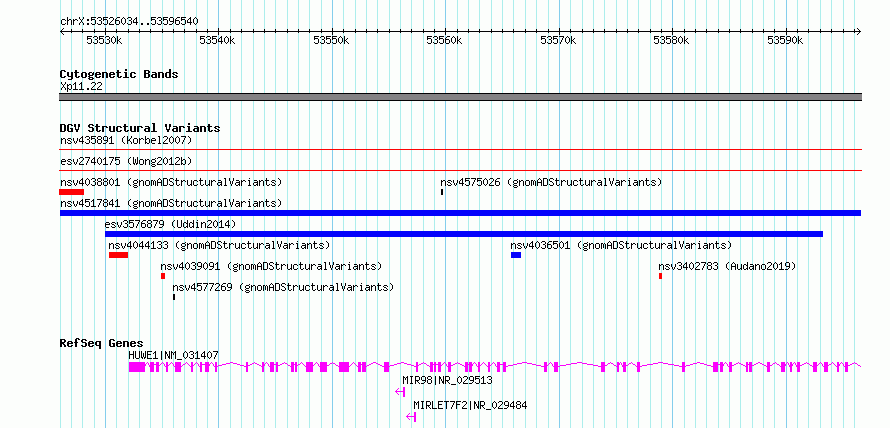The width and height of the screenshot is (890, 428).
Task: Click the nsv4036501 gnomAD variant label
Action: tap(621, 245)
